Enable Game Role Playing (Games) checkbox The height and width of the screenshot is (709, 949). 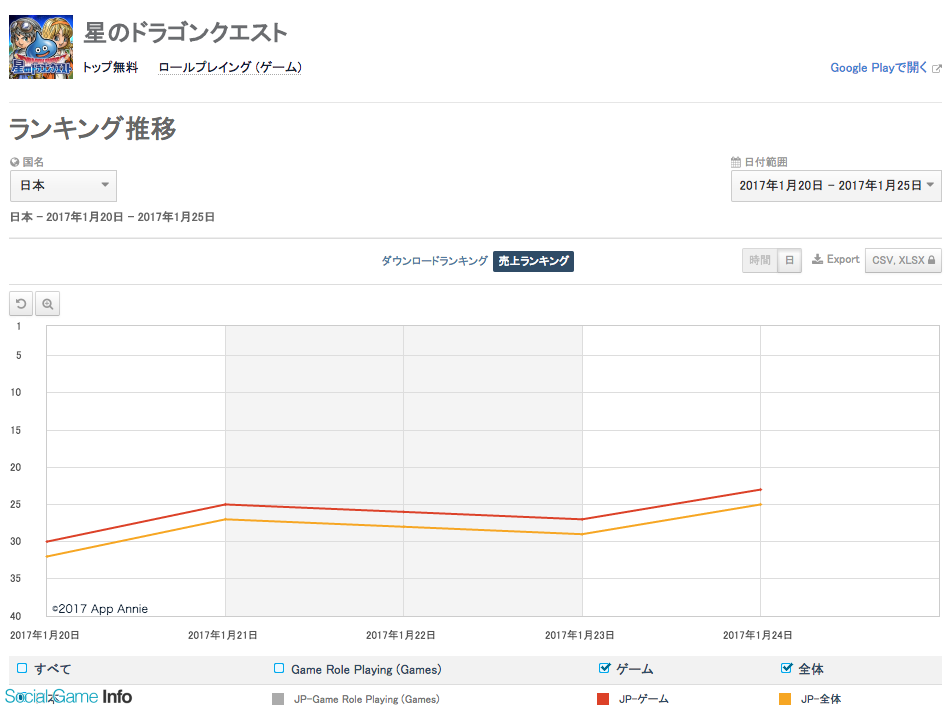click(279, 668)
